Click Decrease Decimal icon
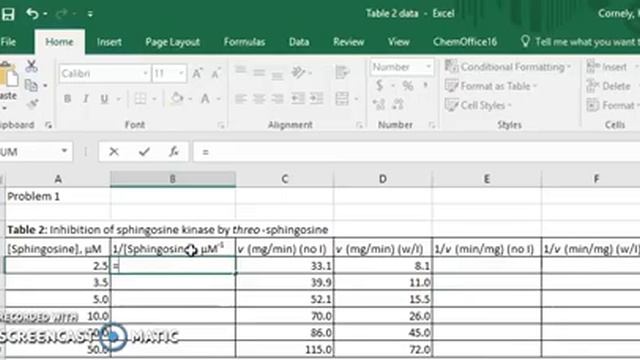Image resolution: width=640 pixels, height=360 pixels. (x=398, y=104)
